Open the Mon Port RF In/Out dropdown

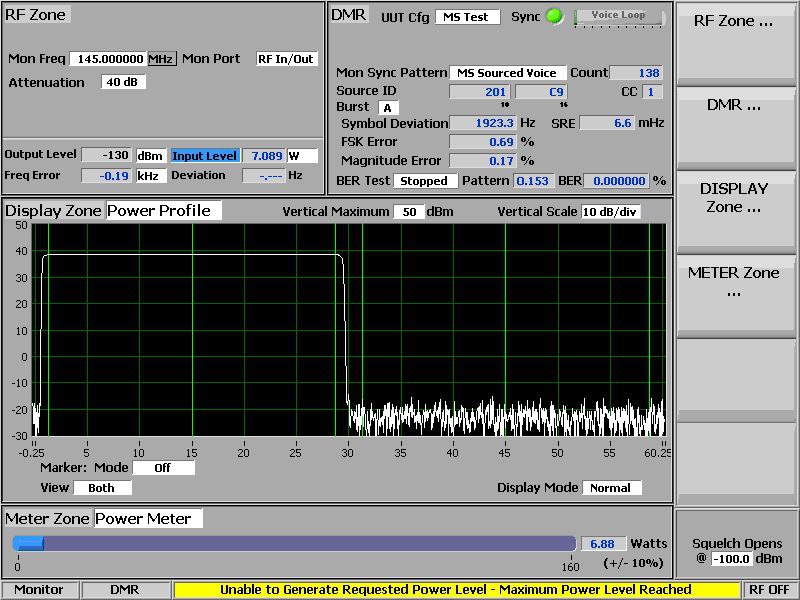286,59
